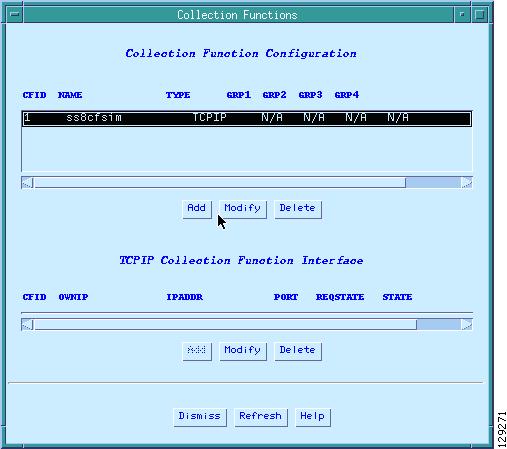Open the window menu button in title bar
Image resolution: width=507 pixels, height=449 pixels.
(15, 14)
